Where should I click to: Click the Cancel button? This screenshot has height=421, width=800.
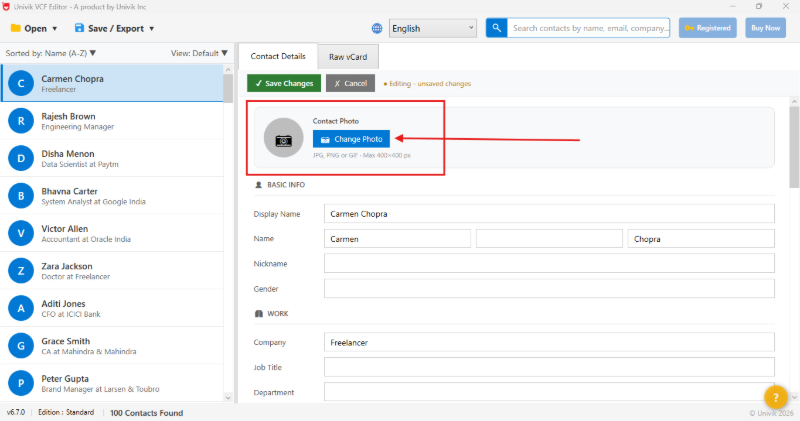351,83
